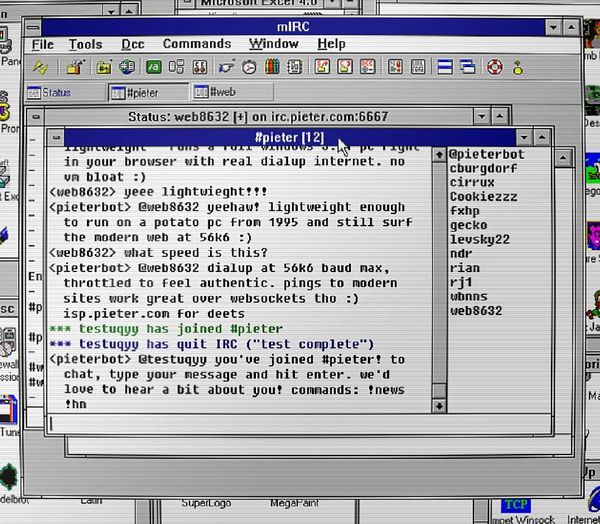
Task: Click the isp.pieter.com text in chat
Action: [x=116, y=314]
